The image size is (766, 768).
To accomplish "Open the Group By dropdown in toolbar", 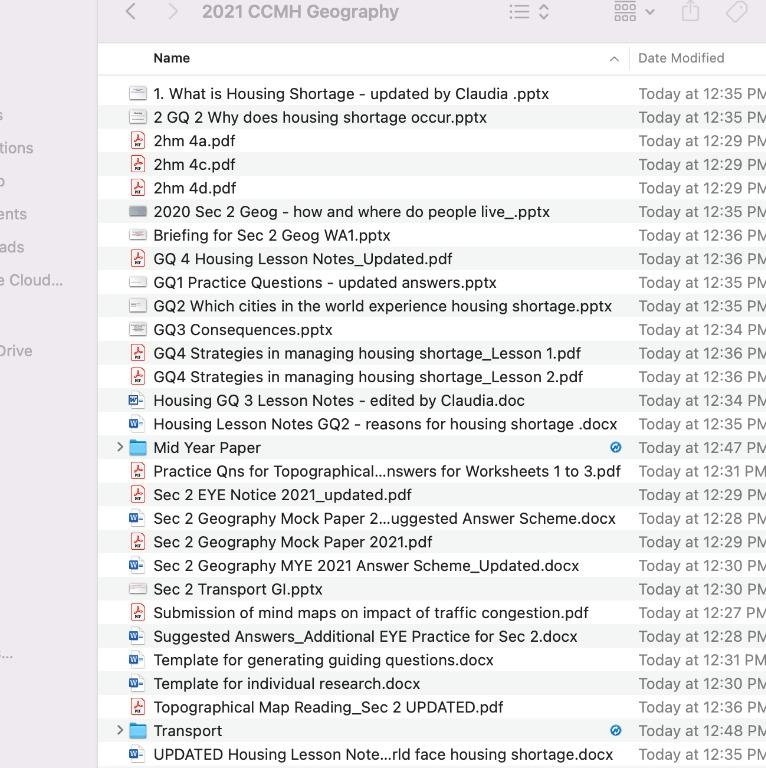I will 634,12.
